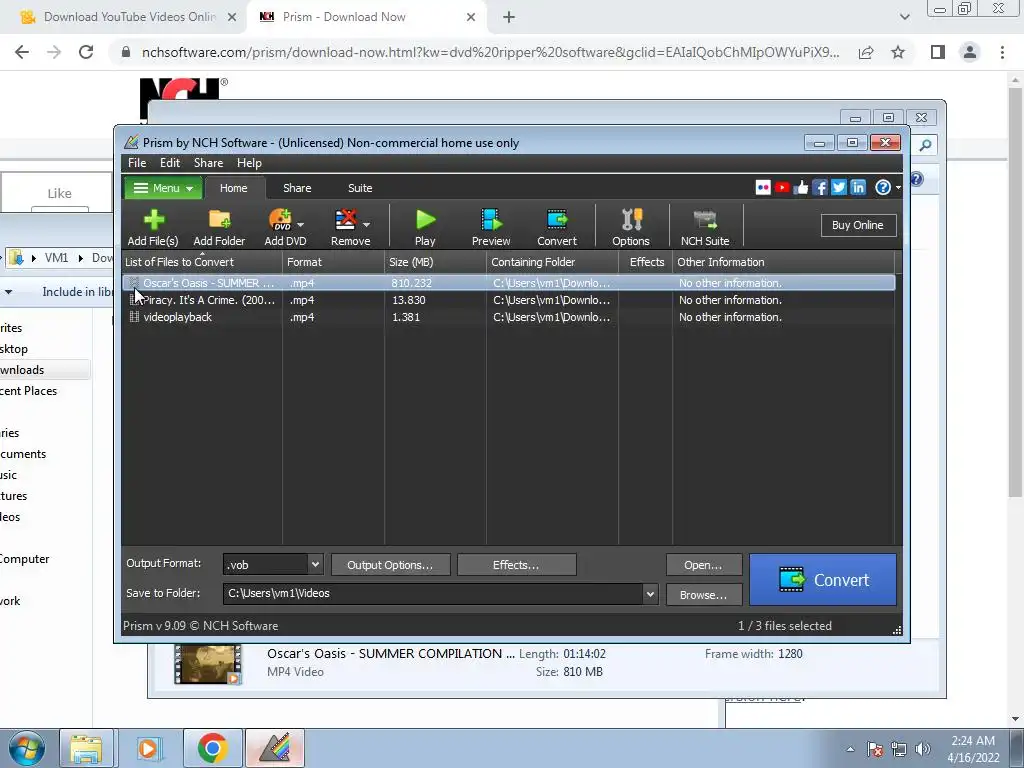Click the Preview toolbar icon
The image size is (1024, 768).
point(491,227)
